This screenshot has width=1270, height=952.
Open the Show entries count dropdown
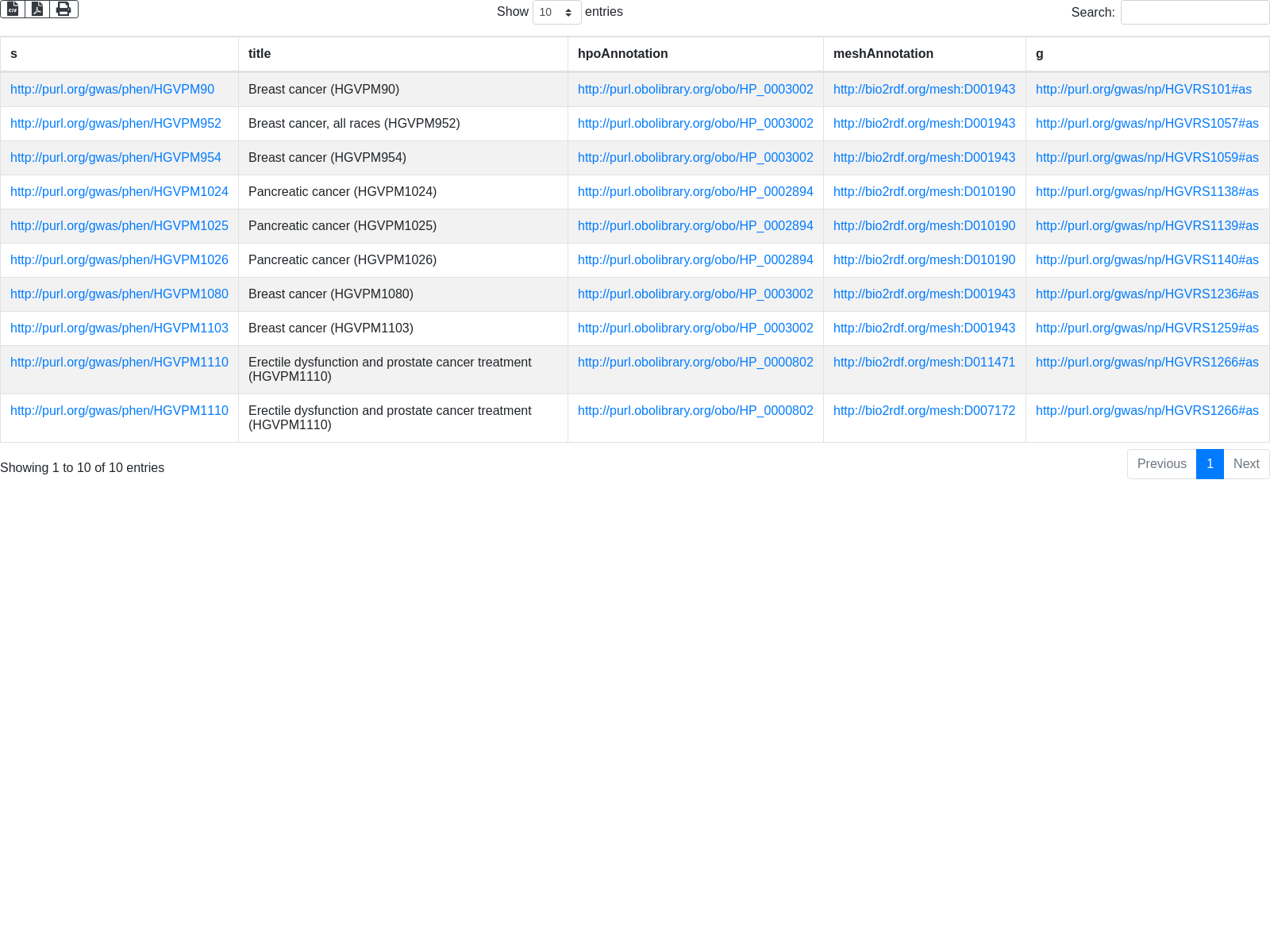coord(556,13)
